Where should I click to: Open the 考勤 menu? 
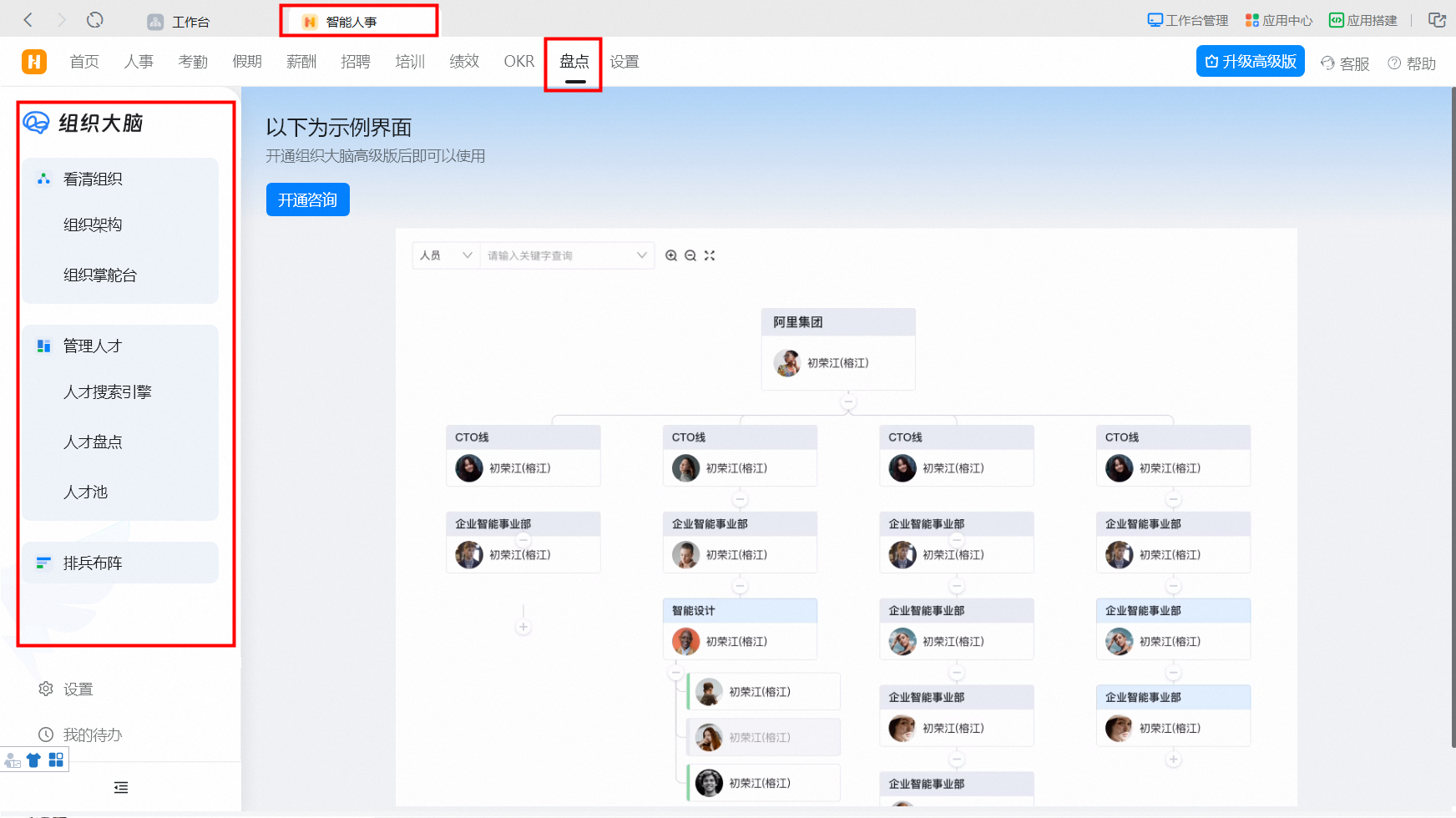point(193,62)
